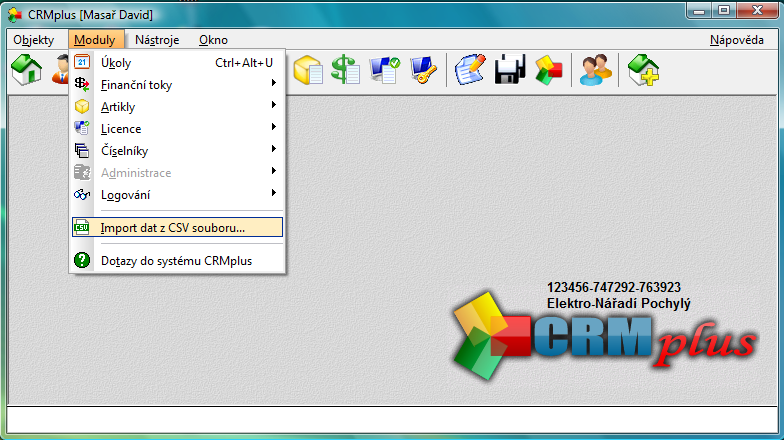The height and width of the screenshot is (440, 784).
Task: Click the calendar icon beside Úkoly
Action: coord(82,62)
